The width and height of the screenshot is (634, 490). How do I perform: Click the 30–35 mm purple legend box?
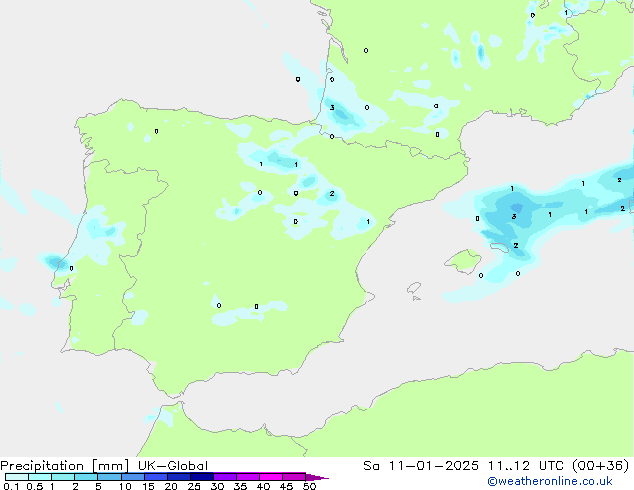224,477
